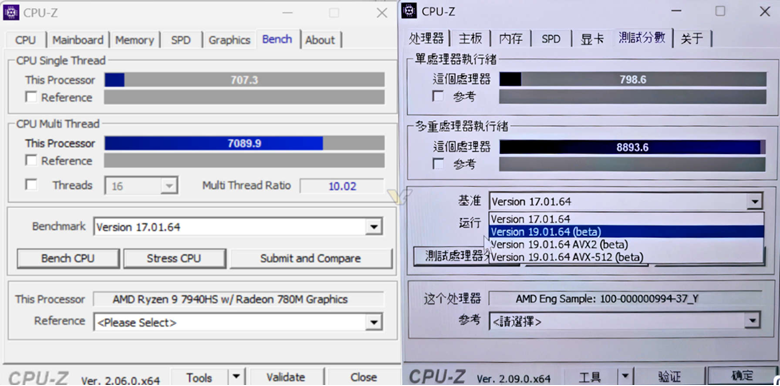Viewport: 780px width, 386px height.
Task: Click Ver. 2.06.0.x64 version text
Action: click(120, 381)
